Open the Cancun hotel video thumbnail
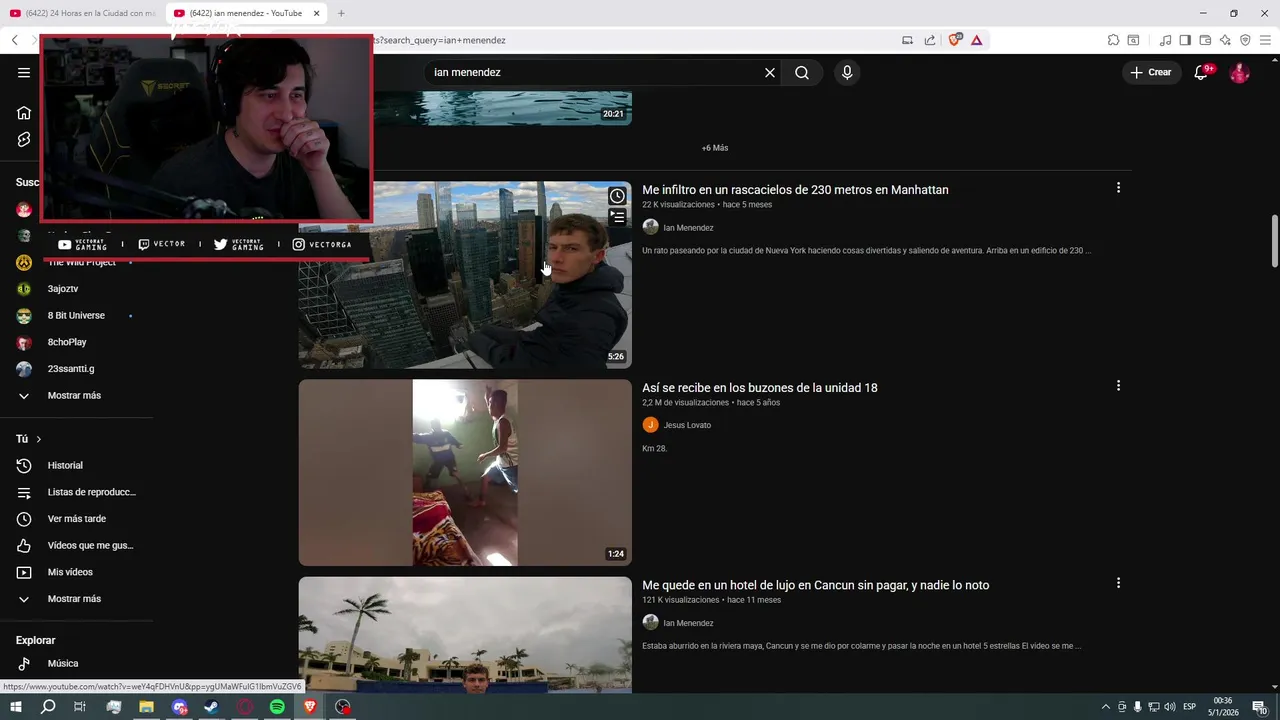 click(465, 635)
